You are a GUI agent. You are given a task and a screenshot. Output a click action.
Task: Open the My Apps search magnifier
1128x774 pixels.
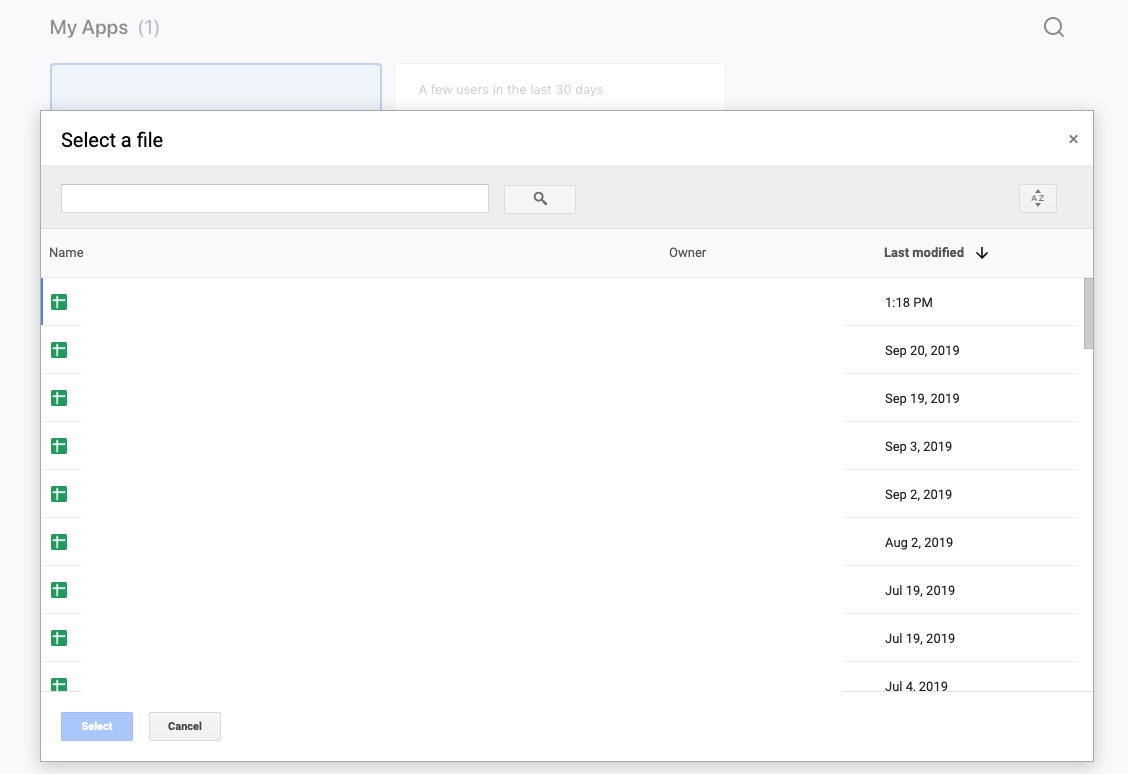pyautogui.click(x=1053, y=28)
